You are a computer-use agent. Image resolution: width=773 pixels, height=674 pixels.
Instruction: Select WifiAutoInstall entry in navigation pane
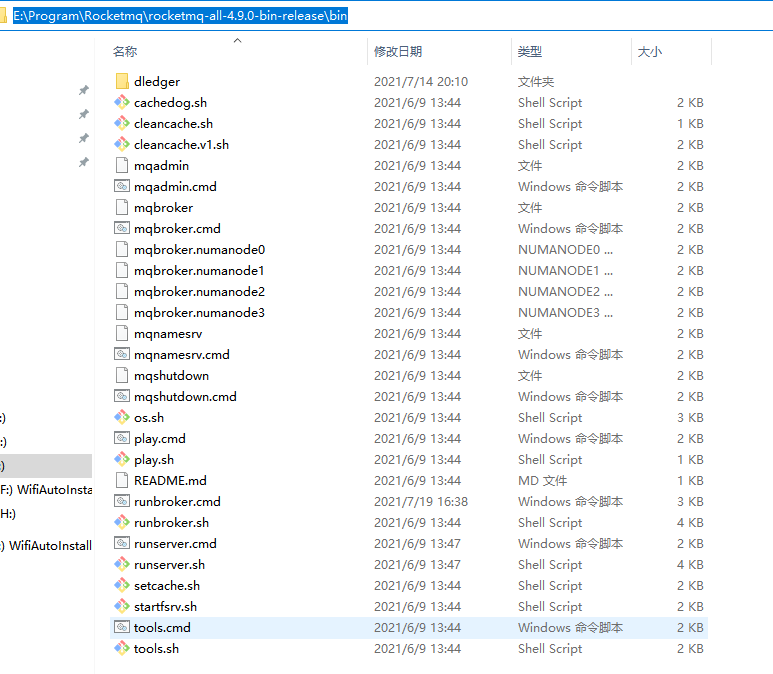(x=46, y=545)
